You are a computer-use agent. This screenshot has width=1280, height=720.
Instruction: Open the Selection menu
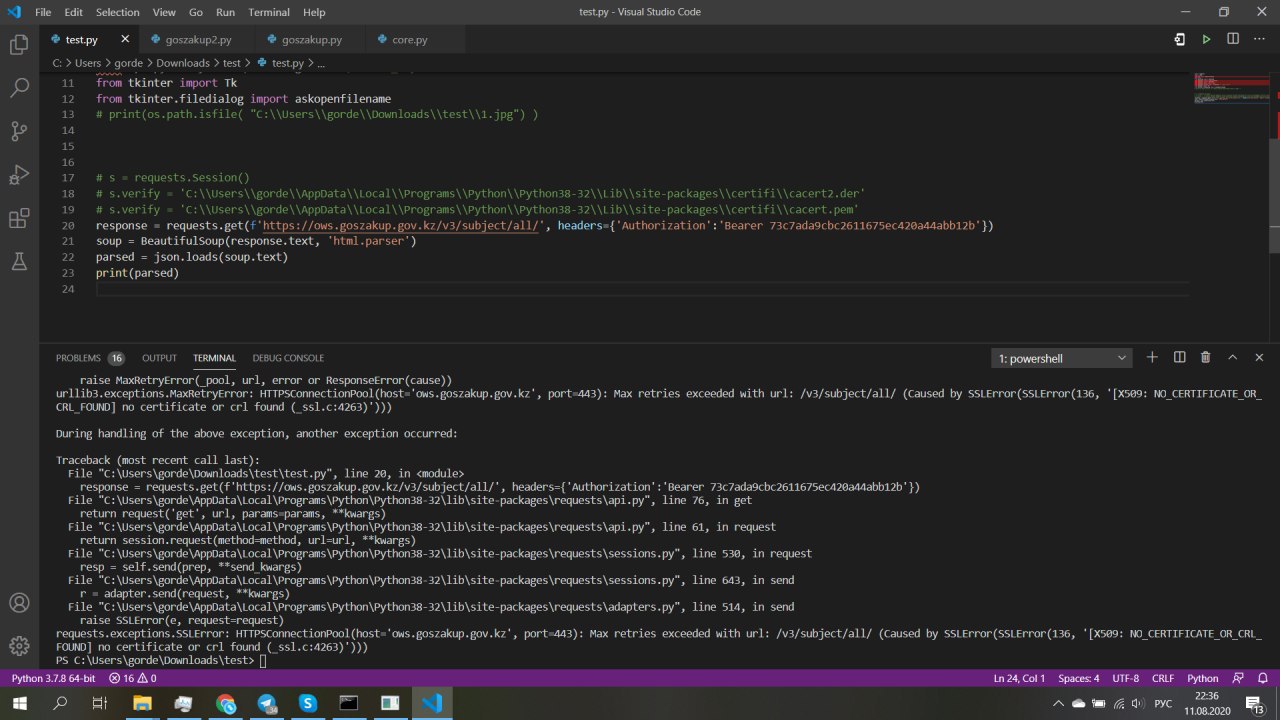point(118,12)
